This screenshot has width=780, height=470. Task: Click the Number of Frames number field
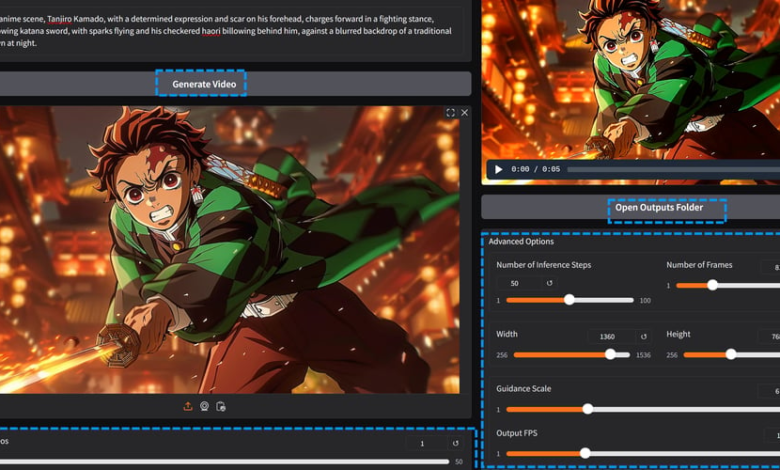coord(770,267)
